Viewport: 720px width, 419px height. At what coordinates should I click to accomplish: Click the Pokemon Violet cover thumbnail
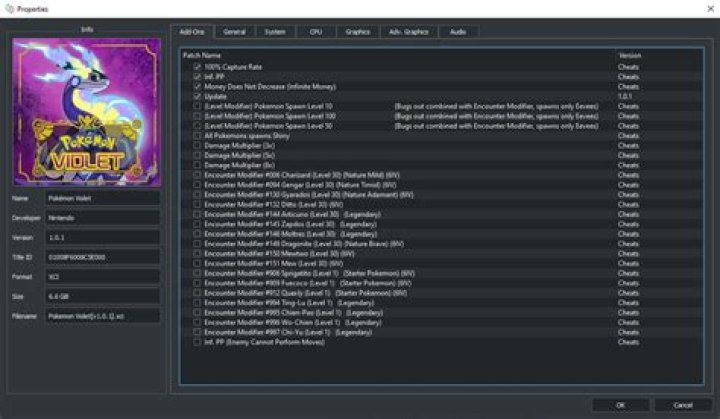pyautogui.click(x=87, y=112)
